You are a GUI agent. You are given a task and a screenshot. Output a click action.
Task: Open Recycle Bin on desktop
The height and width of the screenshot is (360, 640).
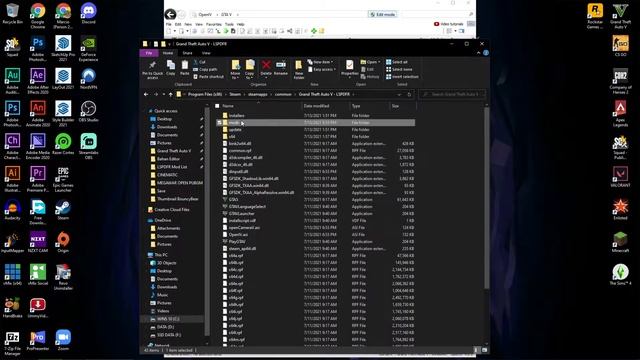(x=12, y=13)
